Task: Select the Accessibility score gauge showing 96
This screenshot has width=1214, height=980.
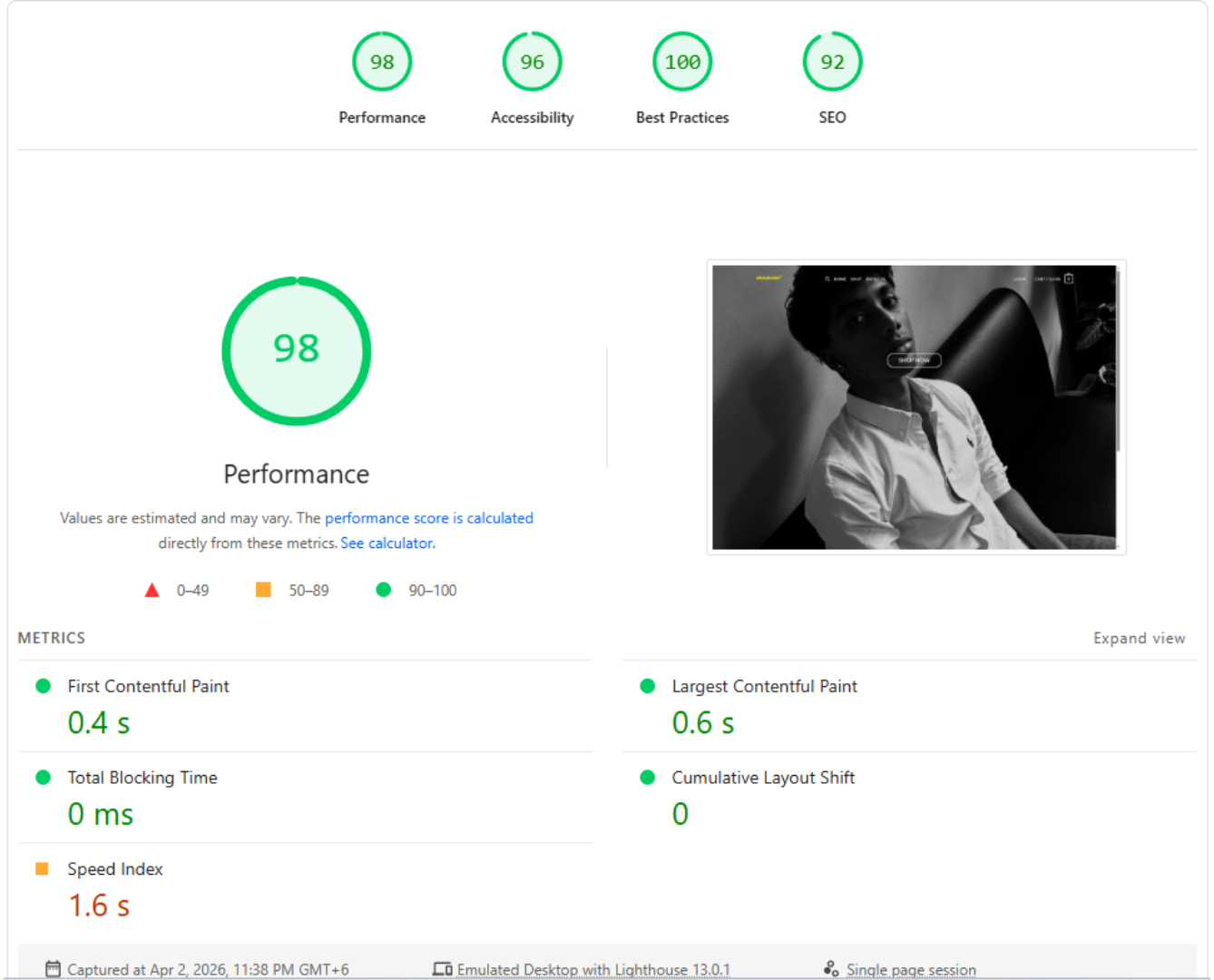Action: pyautogui.click(x=532, y=62)
